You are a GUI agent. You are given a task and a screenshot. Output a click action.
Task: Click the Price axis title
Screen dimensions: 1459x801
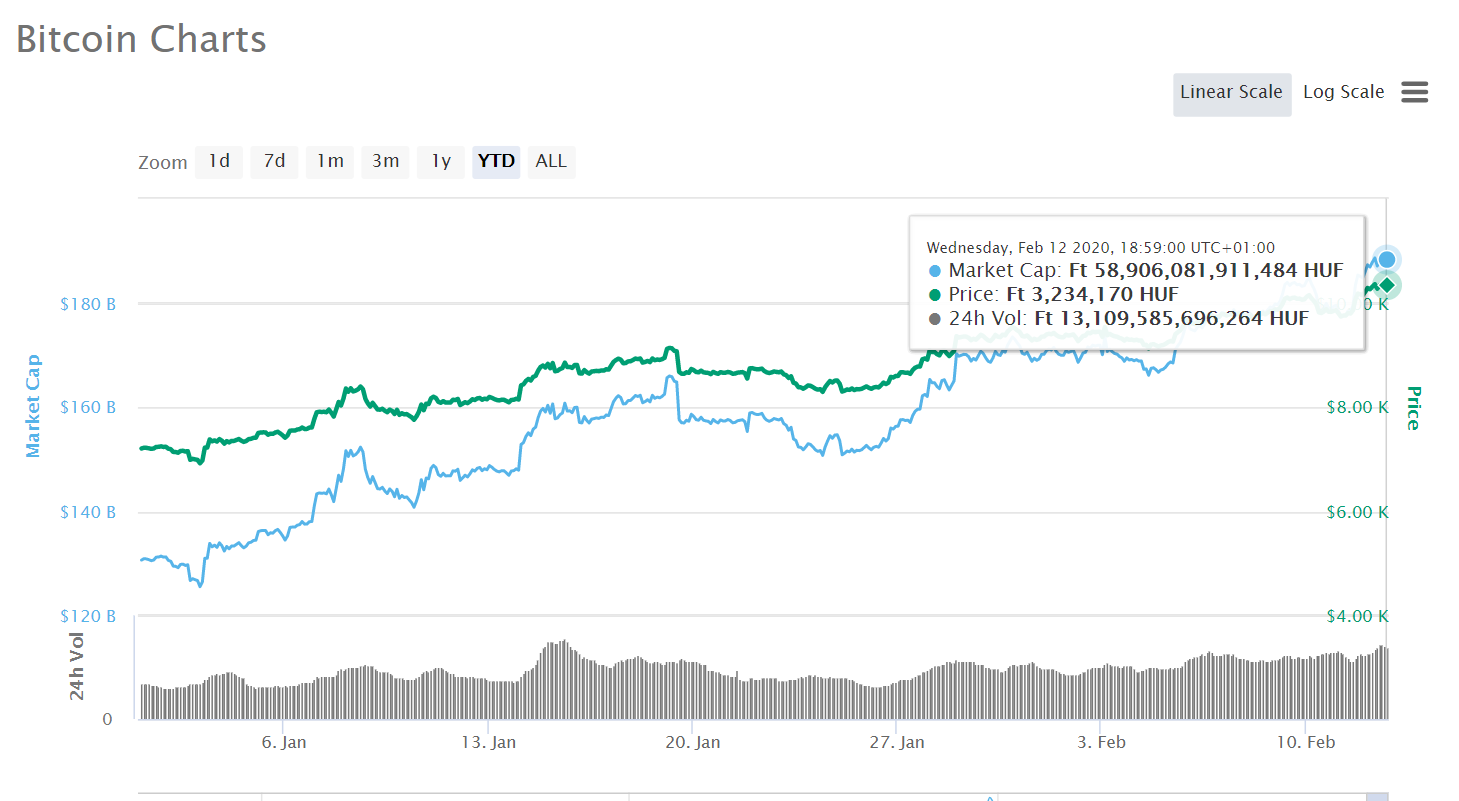1413,408
